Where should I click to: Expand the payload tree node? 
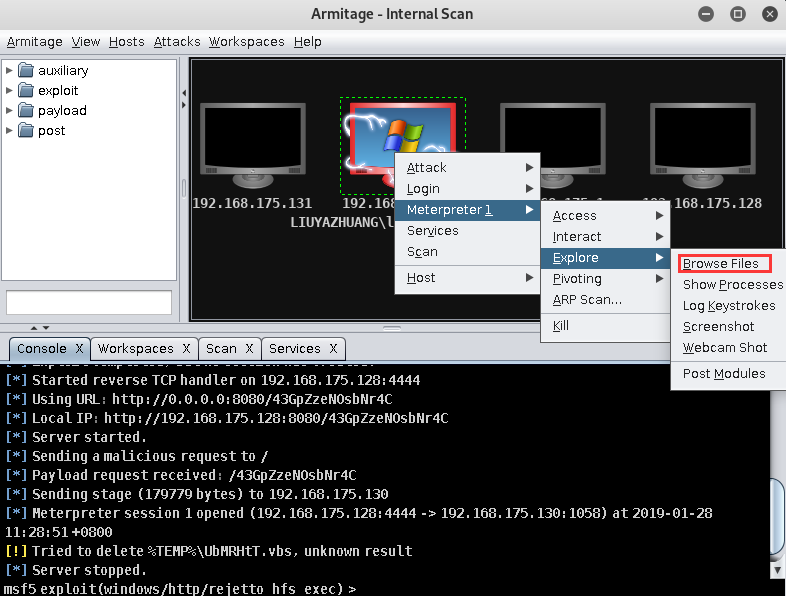click(x=9, y=110)
